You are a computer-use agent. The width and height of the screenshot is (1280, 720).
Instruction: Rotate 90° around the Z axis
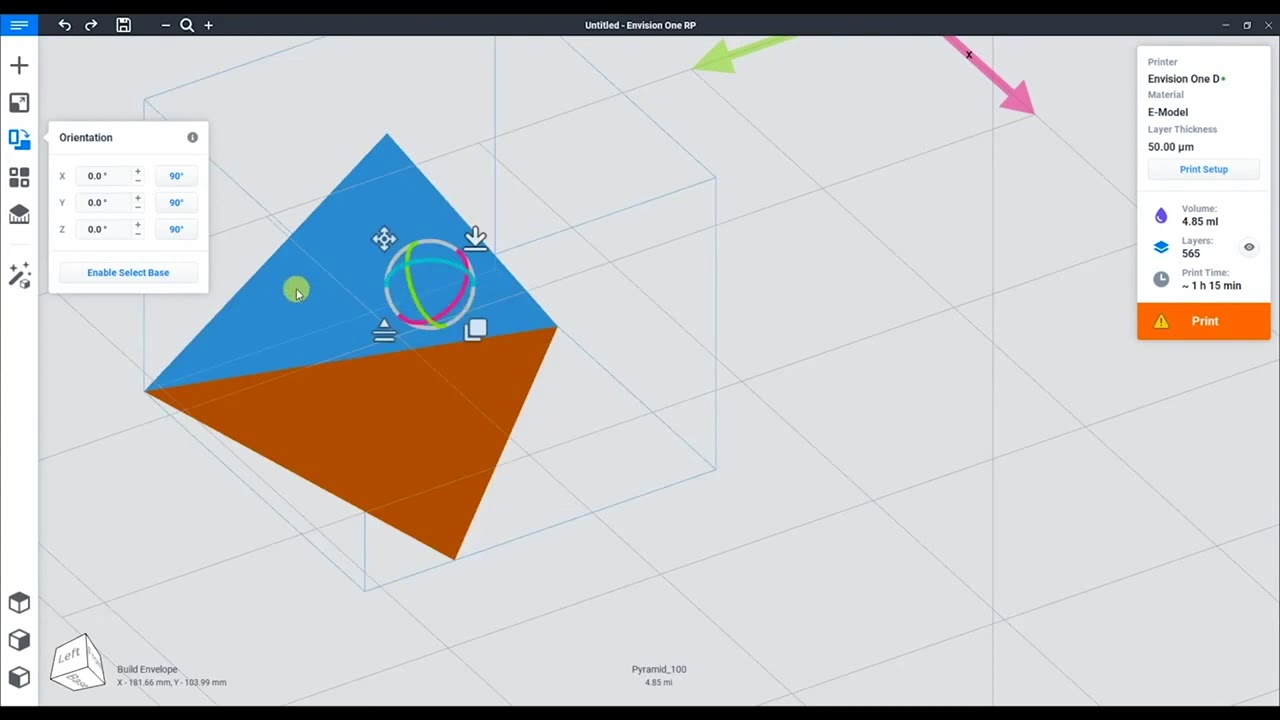click(x=176, y=229)
